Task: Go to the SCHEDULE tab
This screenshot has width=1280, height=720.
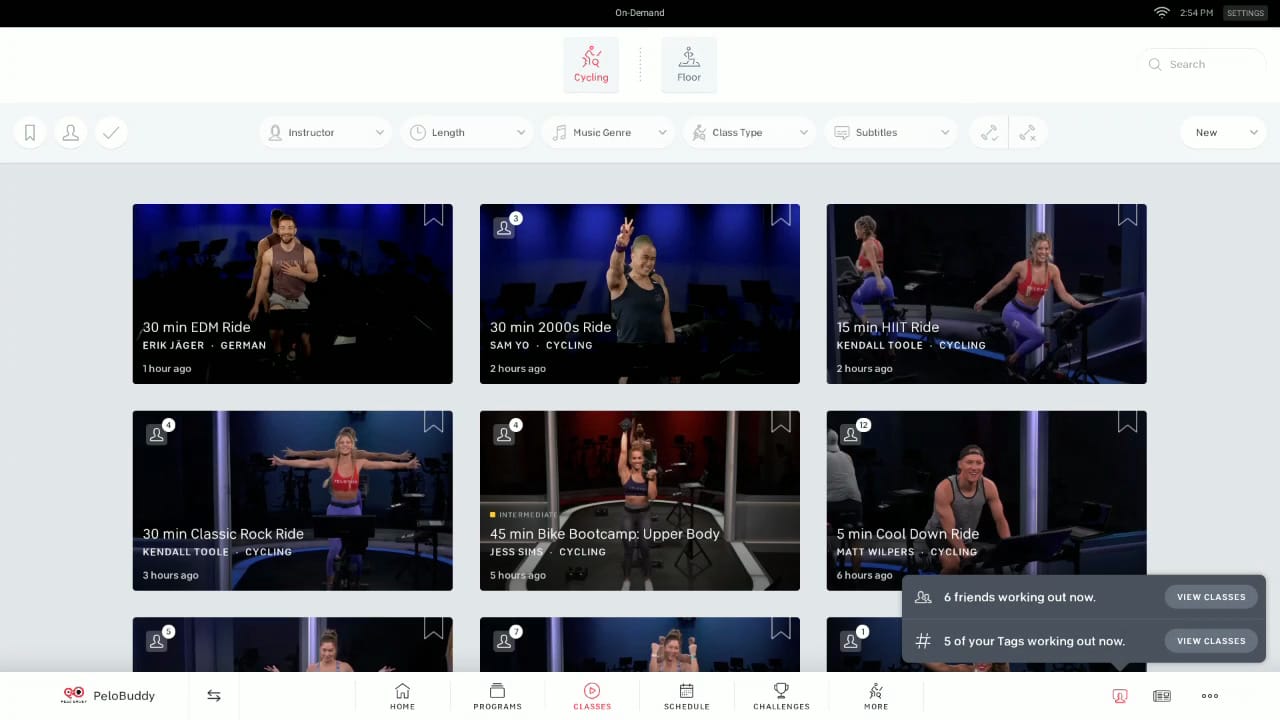Action: 687,696
